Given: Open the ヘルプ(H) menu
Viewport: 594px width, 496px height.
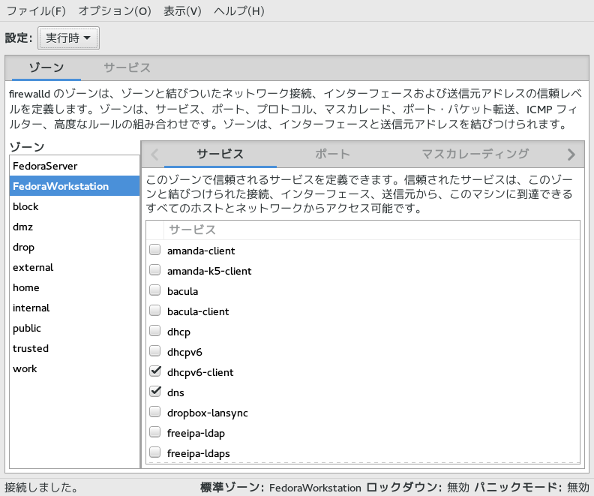Looking at the screenshot, I should [x=239, y=11].
